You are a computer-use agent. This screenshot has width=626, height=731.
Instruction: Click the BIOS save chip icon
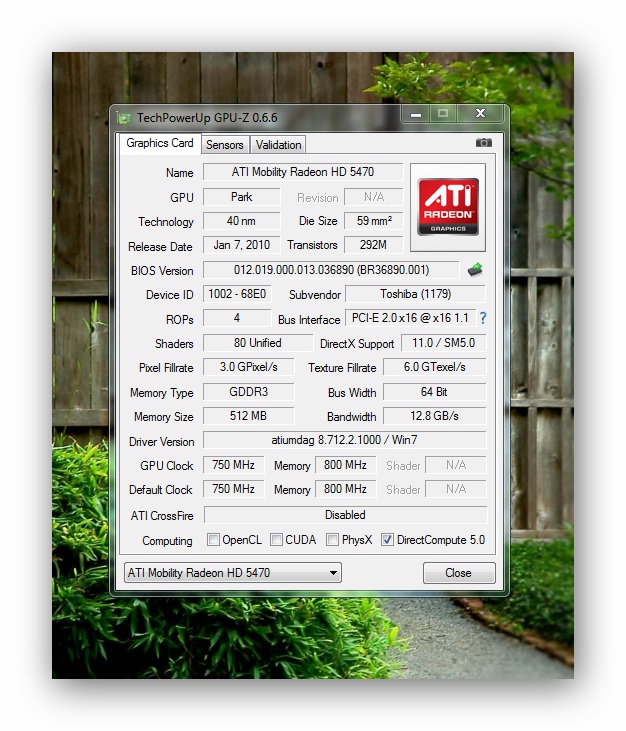pyautogui.click(x=475, y=270)
